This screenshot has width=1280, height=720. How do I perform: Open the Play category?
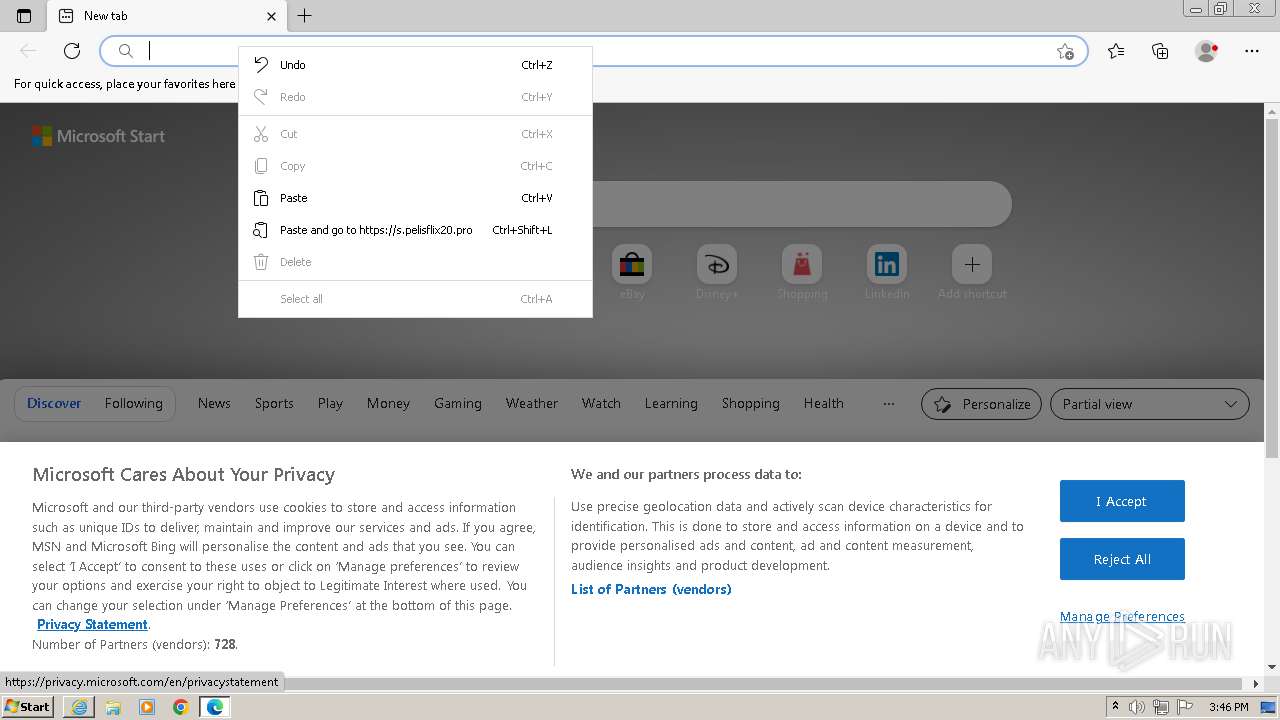point(330,403)
